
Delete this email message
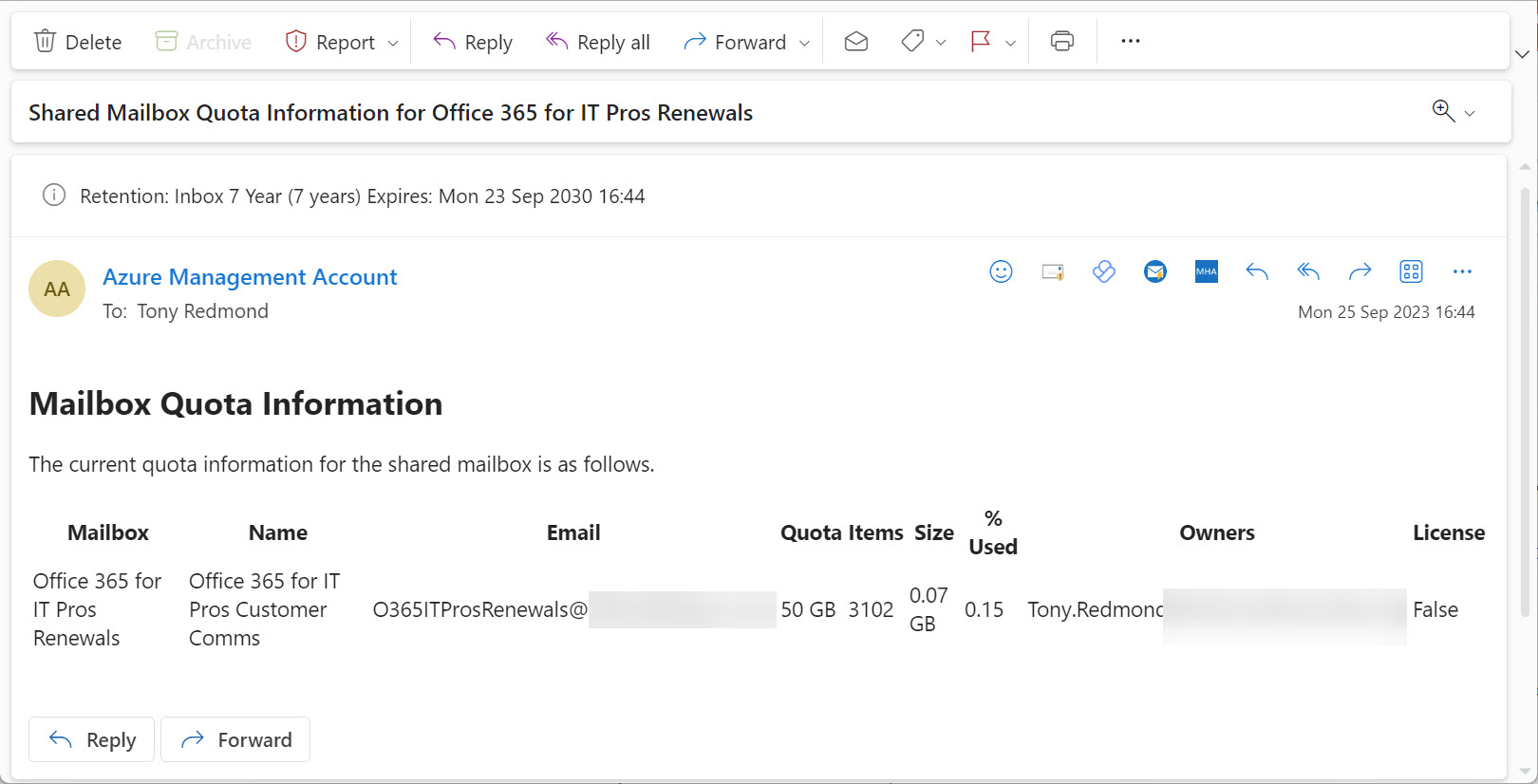[x=78, y=42]
